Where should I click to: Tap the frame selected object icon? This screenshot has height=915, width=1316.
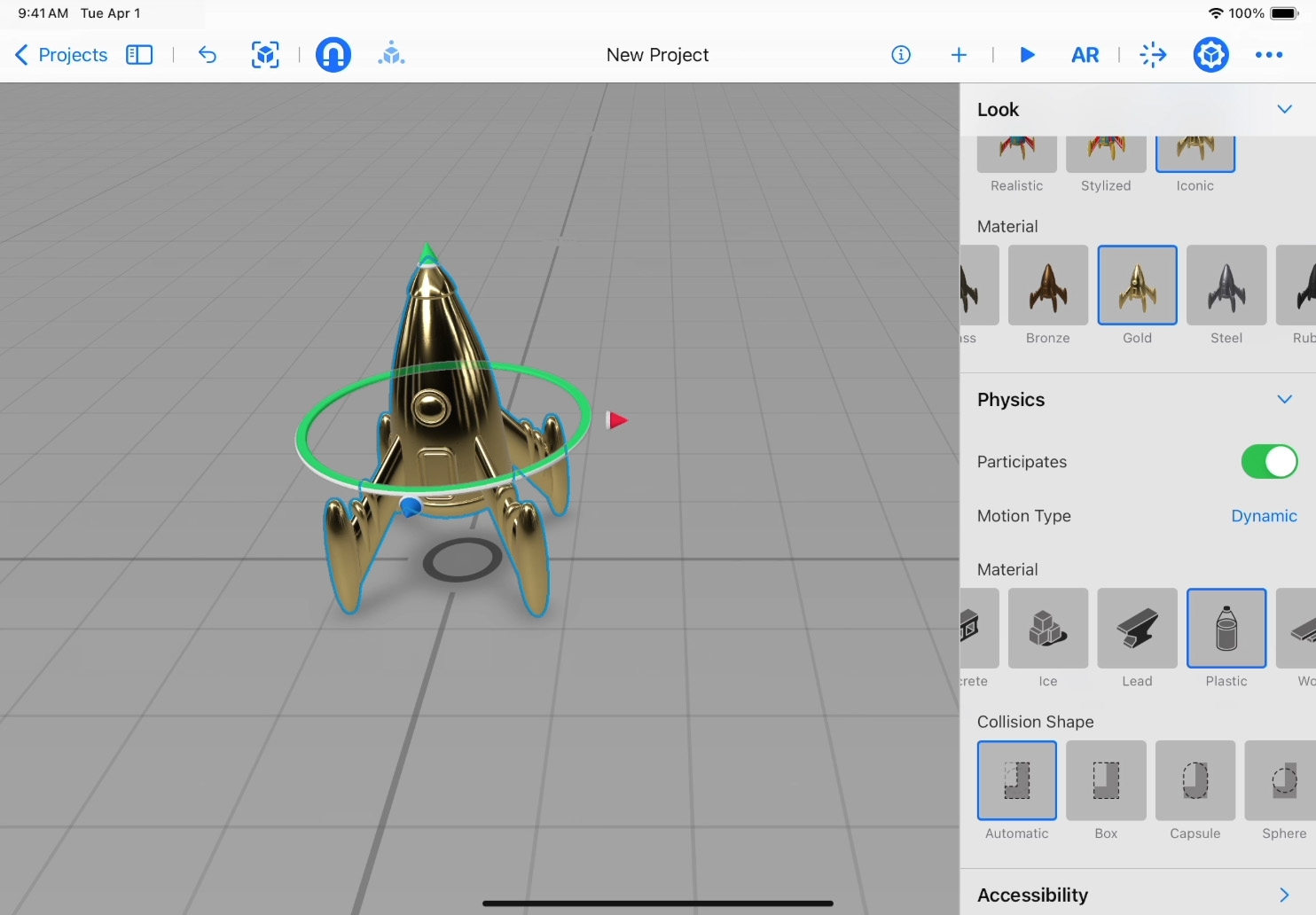pos(265,55)
